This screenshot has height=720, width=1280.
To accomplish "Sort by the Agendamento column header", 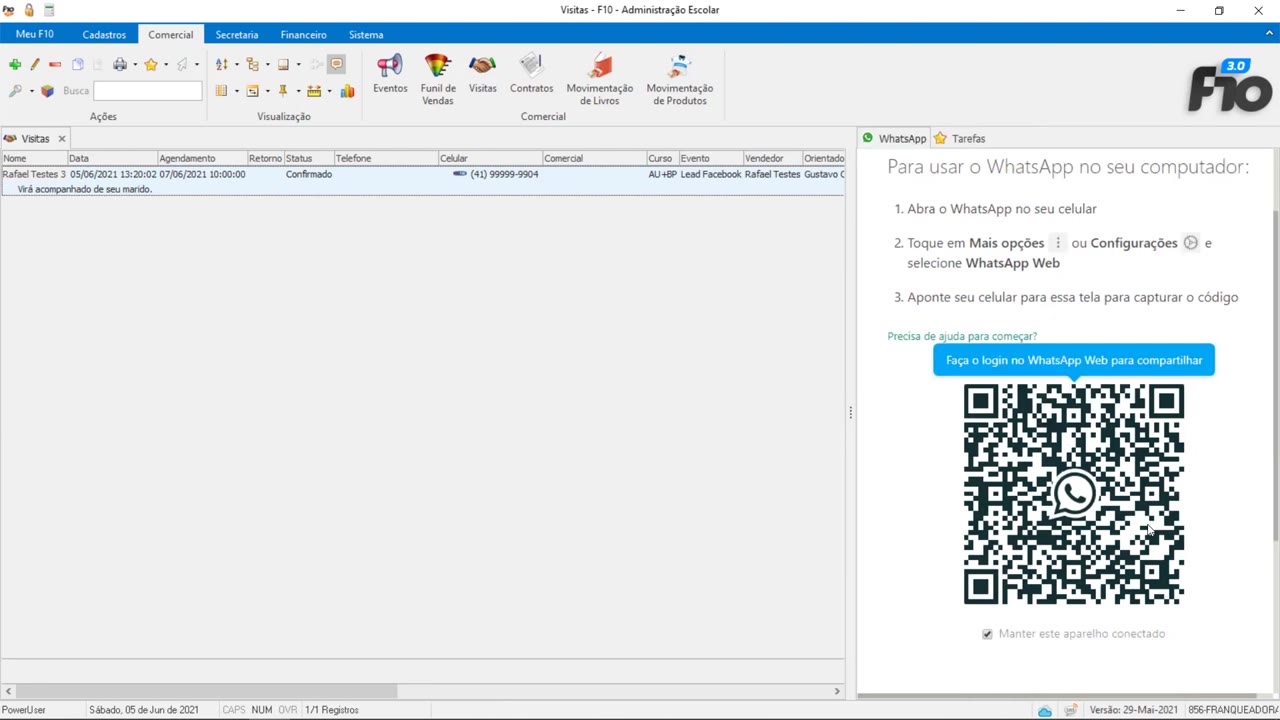I will pyautogui.click(x=202, y=158).
